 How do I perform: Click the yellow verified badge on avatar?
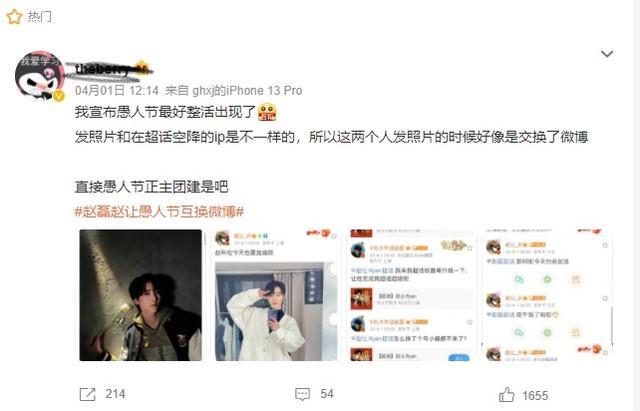coord(59,96)
